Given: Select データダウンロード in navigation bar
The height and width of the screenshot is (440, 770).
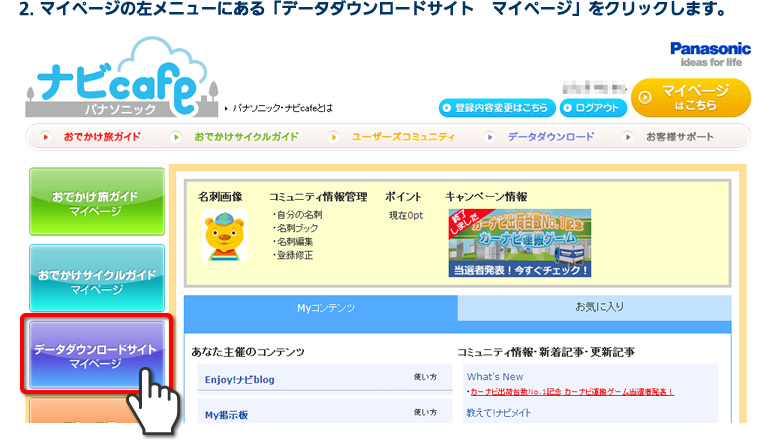Looking at the screenshot, I should [551, 137].
